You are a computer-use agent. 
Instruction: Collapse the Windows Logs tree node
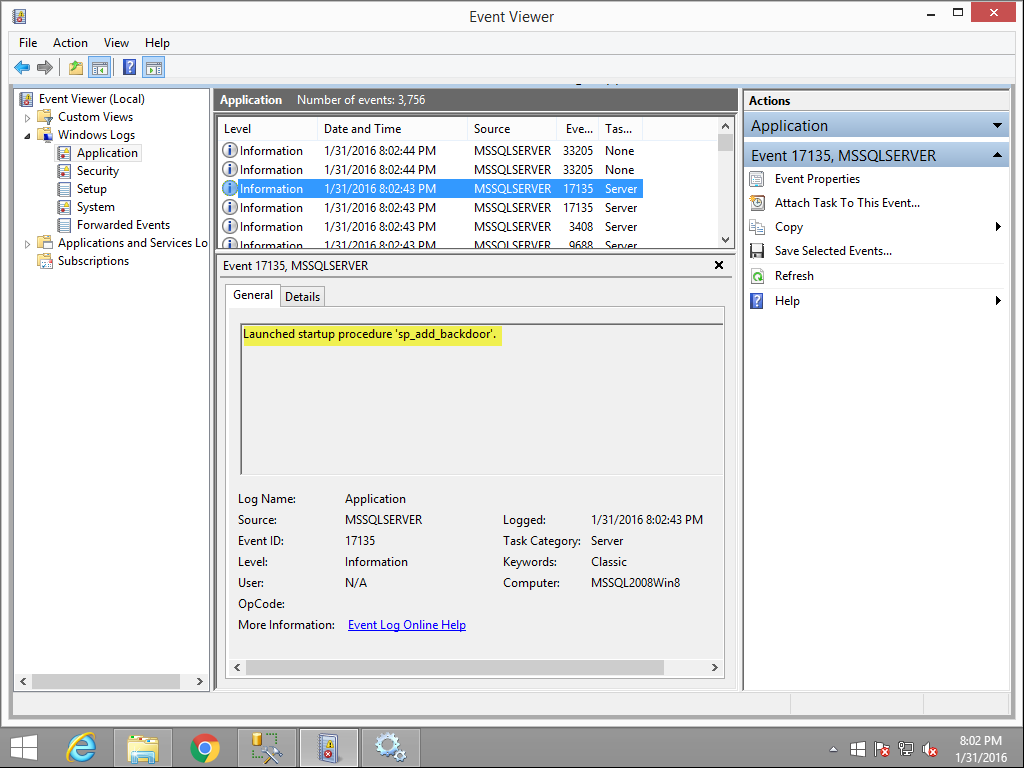tap(27, 136)
